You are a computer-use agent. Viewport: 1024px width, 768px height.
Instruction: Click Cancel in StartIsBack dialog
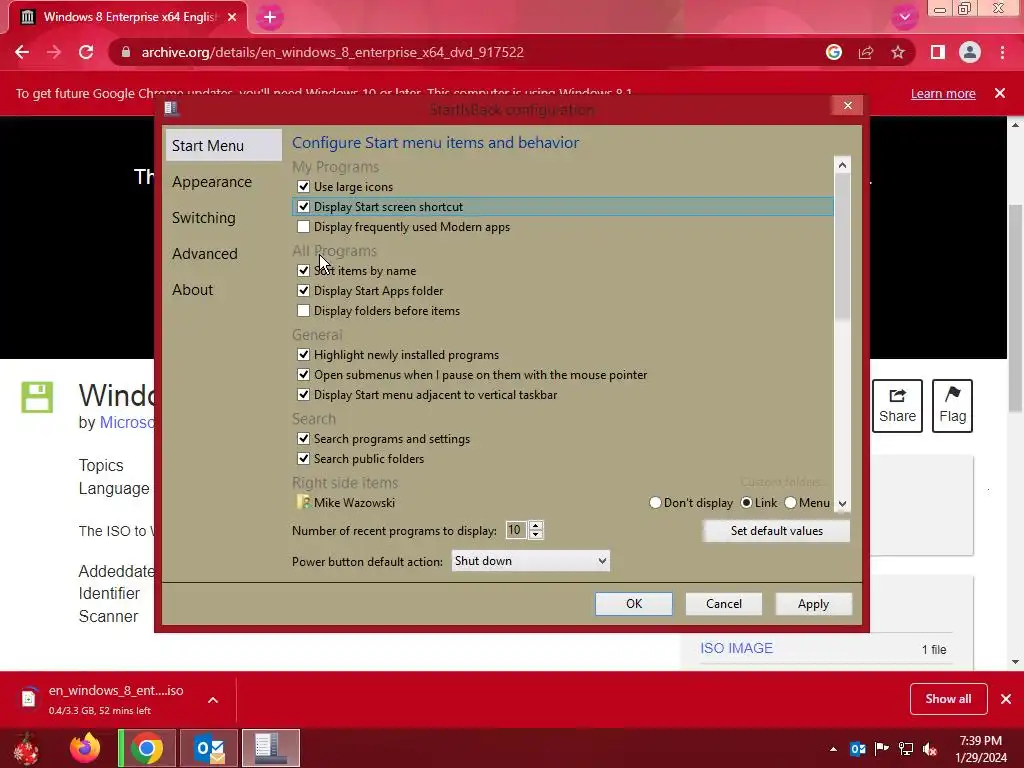coord(724,604)
